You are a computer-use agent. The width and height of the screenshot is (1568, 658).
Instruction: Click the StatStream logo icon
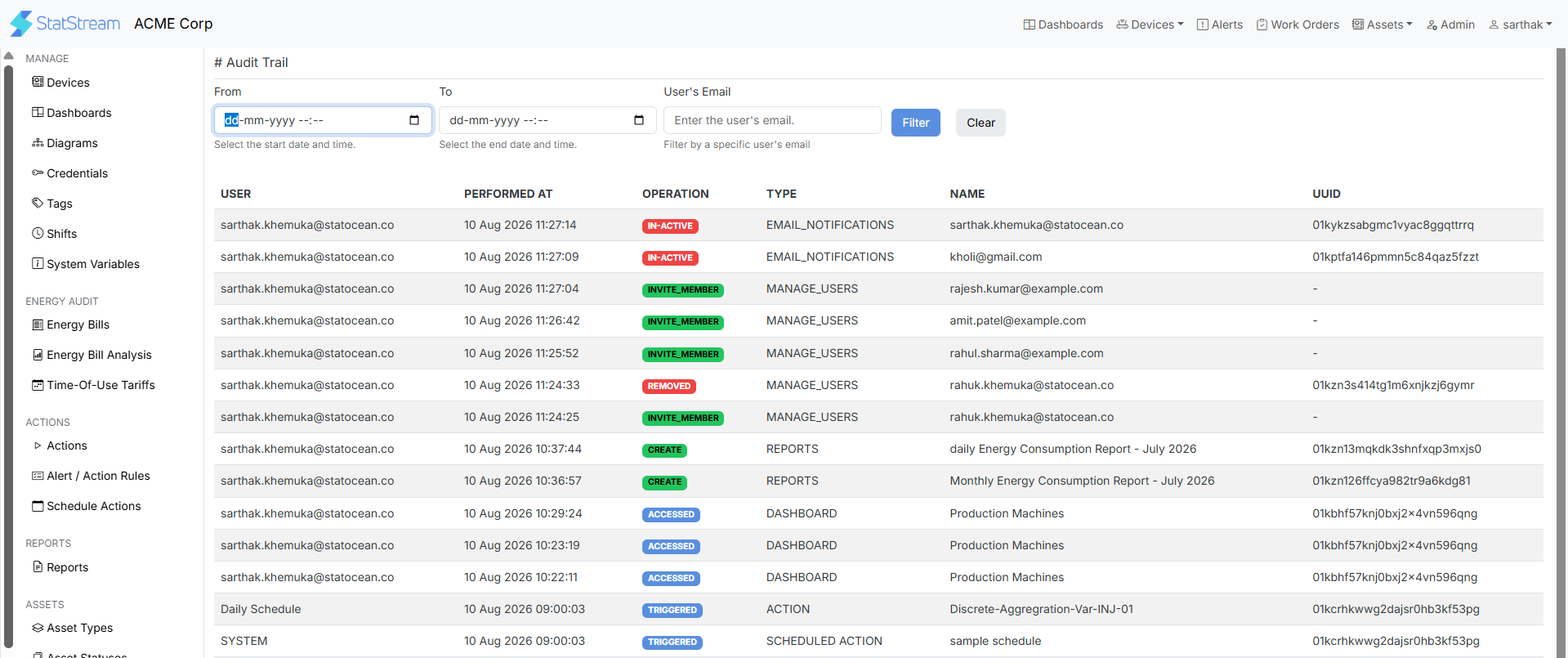point(21,24)
